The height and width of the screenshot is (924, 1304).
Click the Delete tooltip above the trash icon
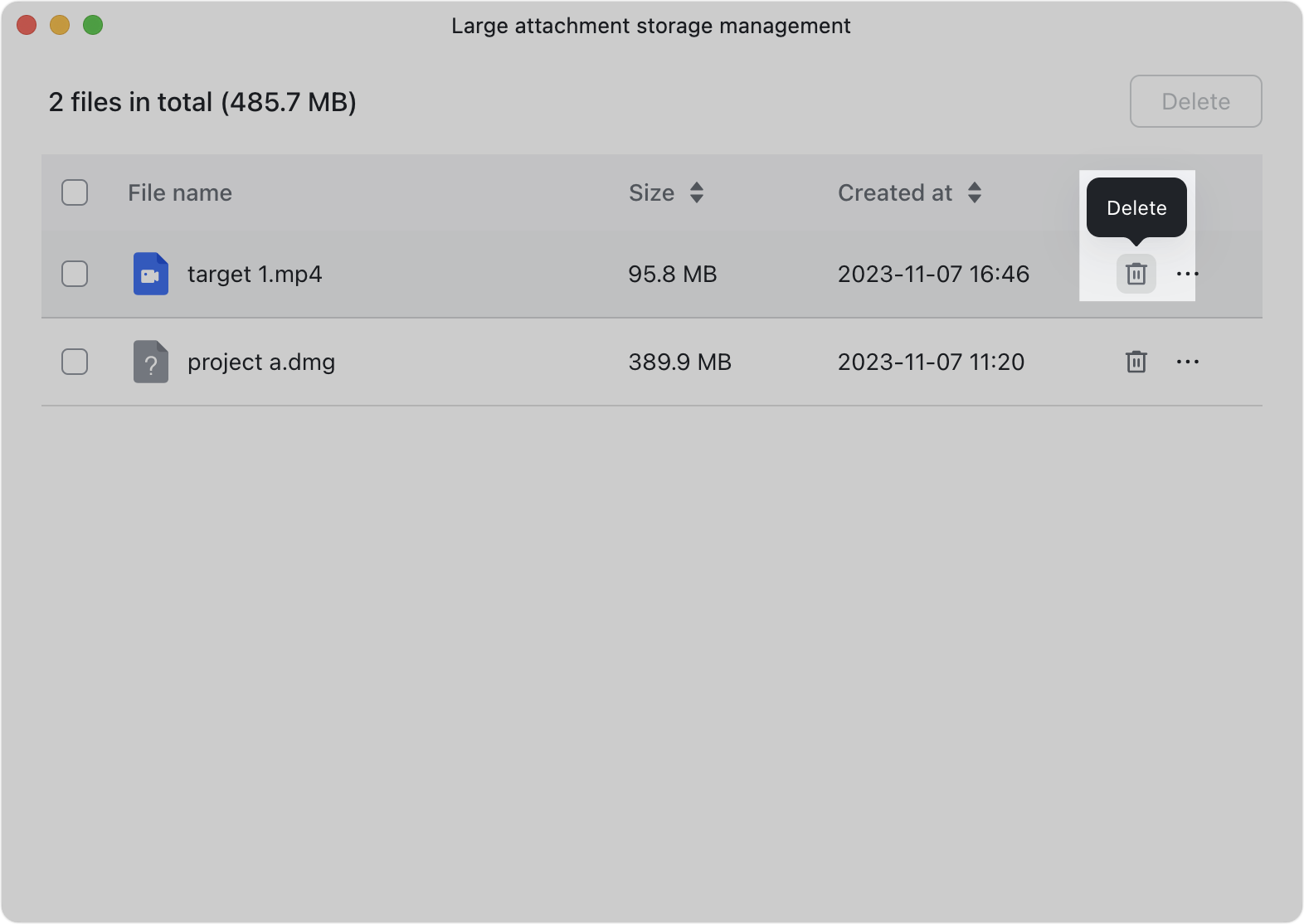1136,207
